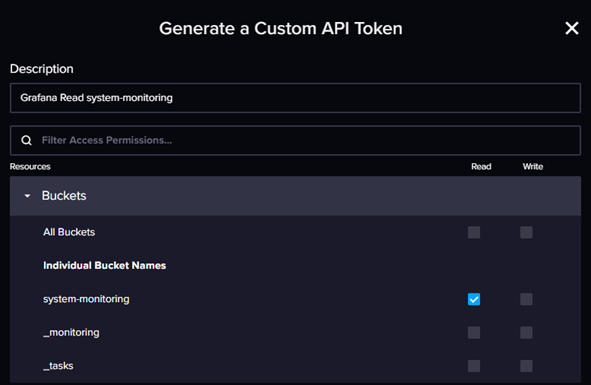591x385 pixels.
Task: Click the _monitoring bucket name
Action: [x=71, y=332]
